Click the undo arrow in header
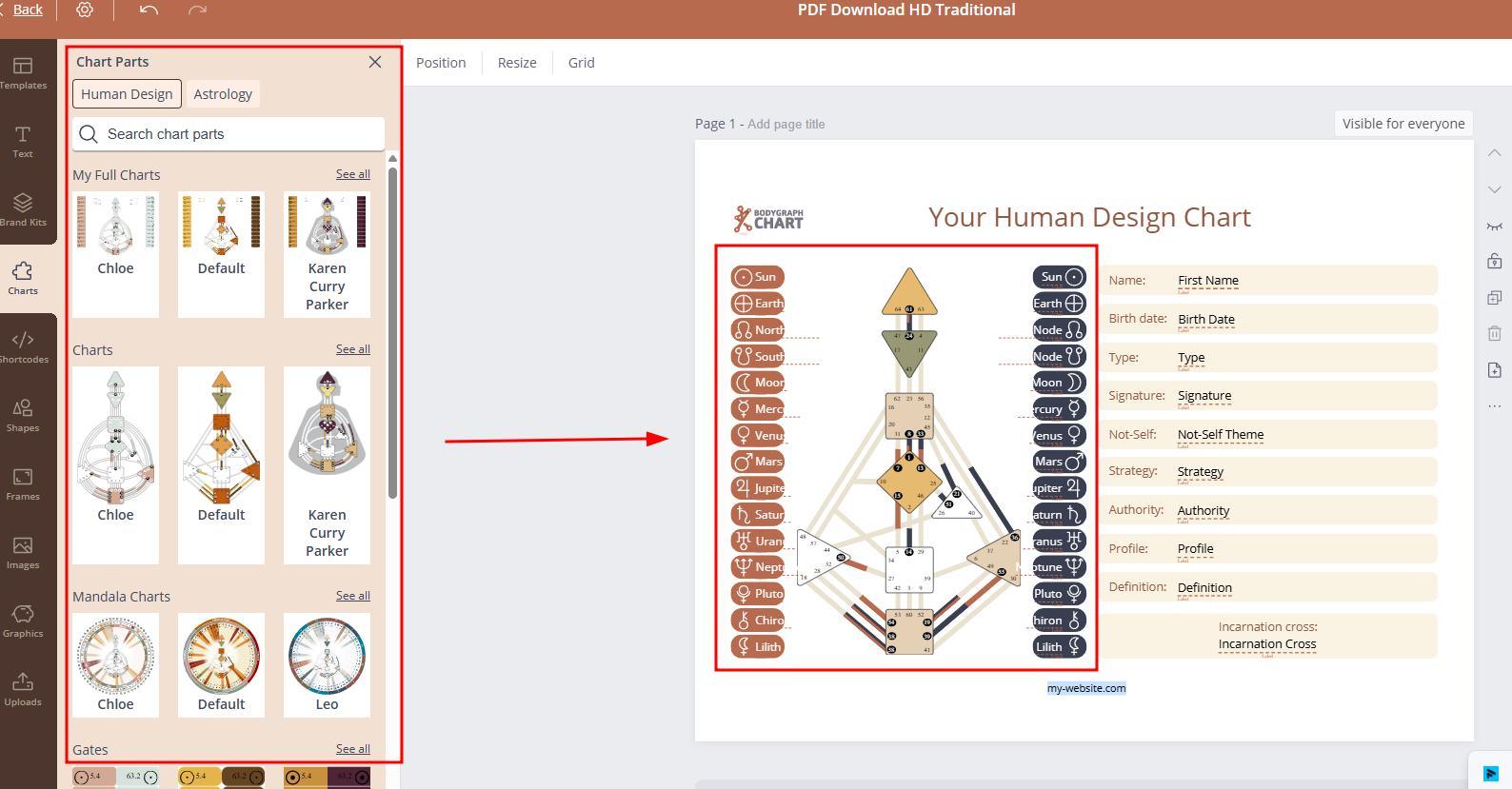This screenshot has height=789, width=1512. pyautogui.click(x=149, y=10)
